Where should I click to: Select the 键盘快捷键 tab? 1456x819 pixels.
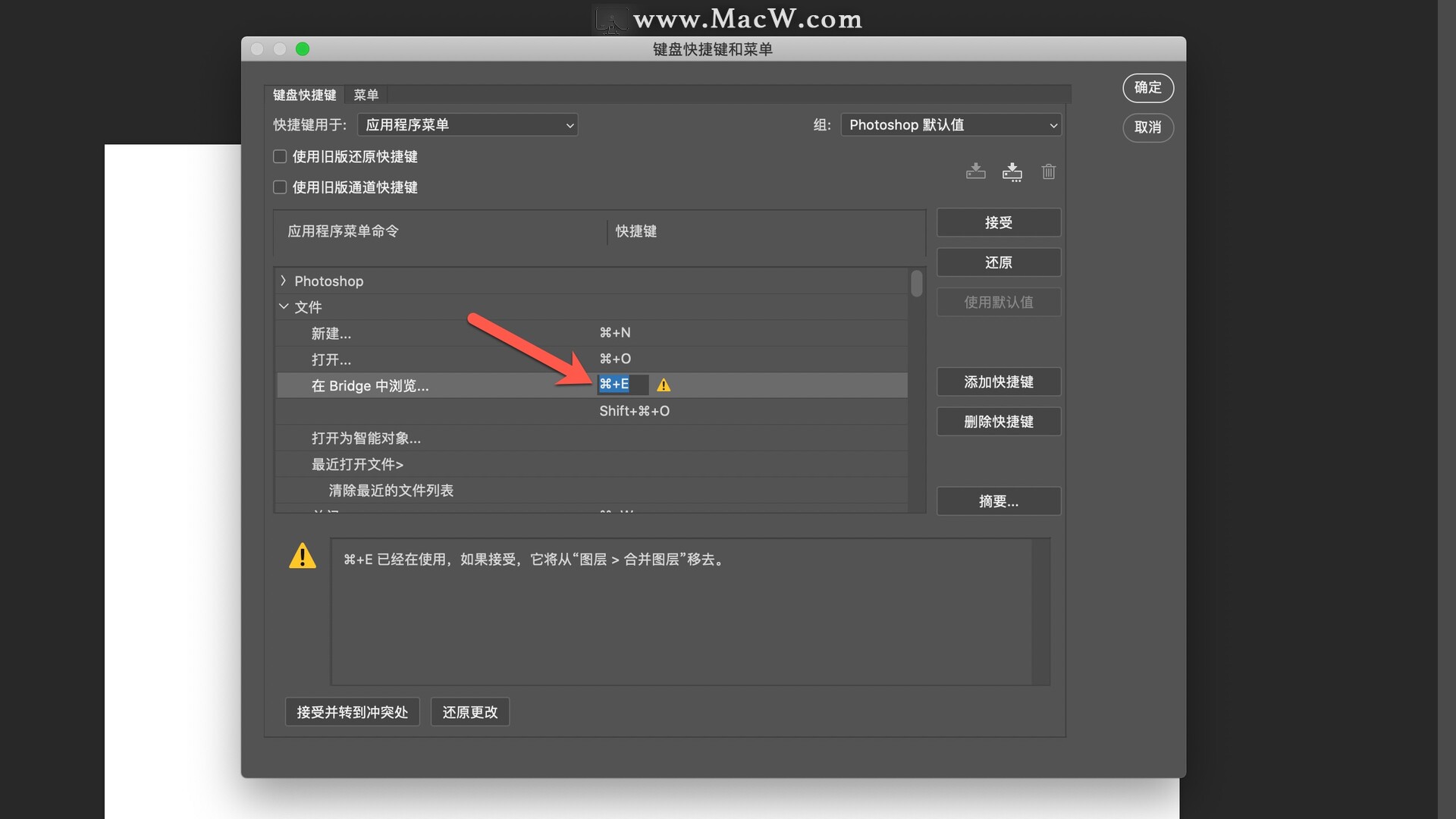[305, 94]
